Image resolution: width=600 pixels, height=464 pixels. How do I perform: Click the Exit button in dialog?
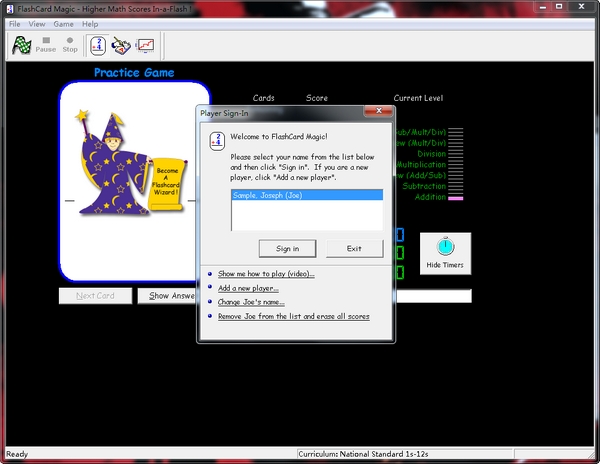(354, 249)
